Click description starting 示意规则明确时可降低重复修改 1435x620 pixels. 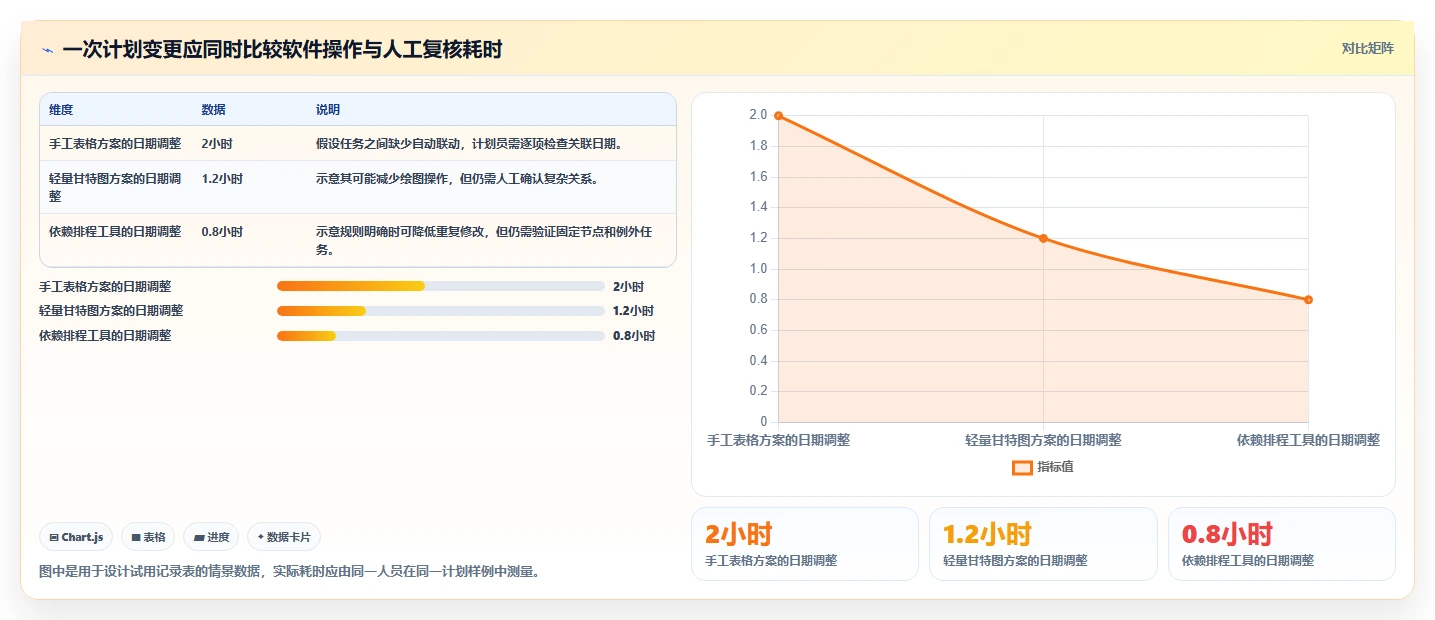485,240
